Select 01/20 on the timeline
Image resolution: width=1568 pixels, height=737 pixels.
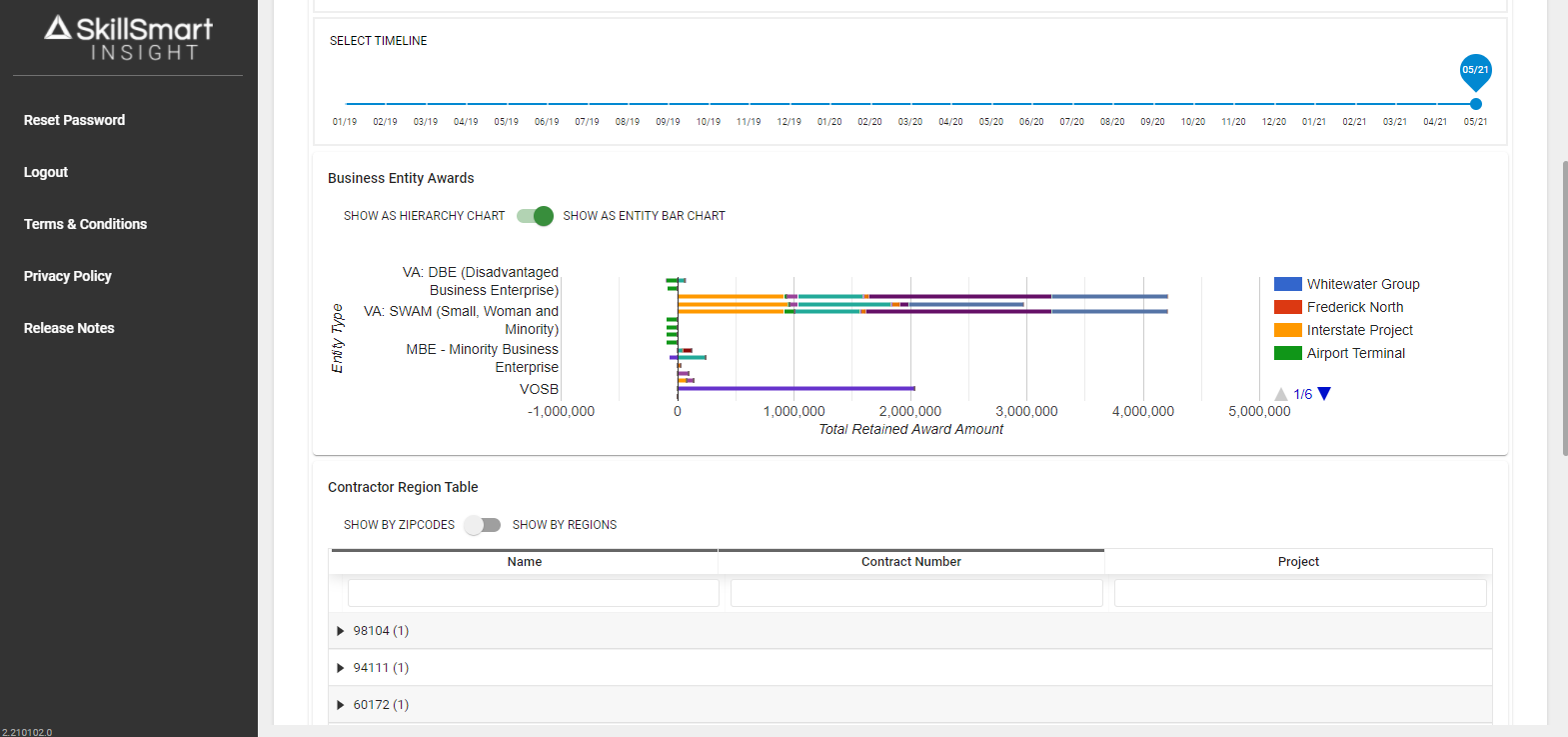[x=829, y=122]
